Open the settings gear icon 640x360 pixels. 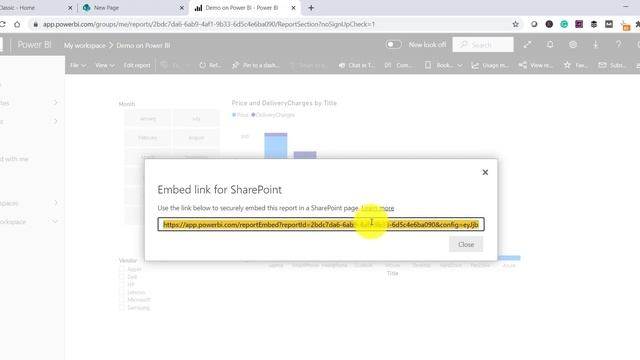573,44
